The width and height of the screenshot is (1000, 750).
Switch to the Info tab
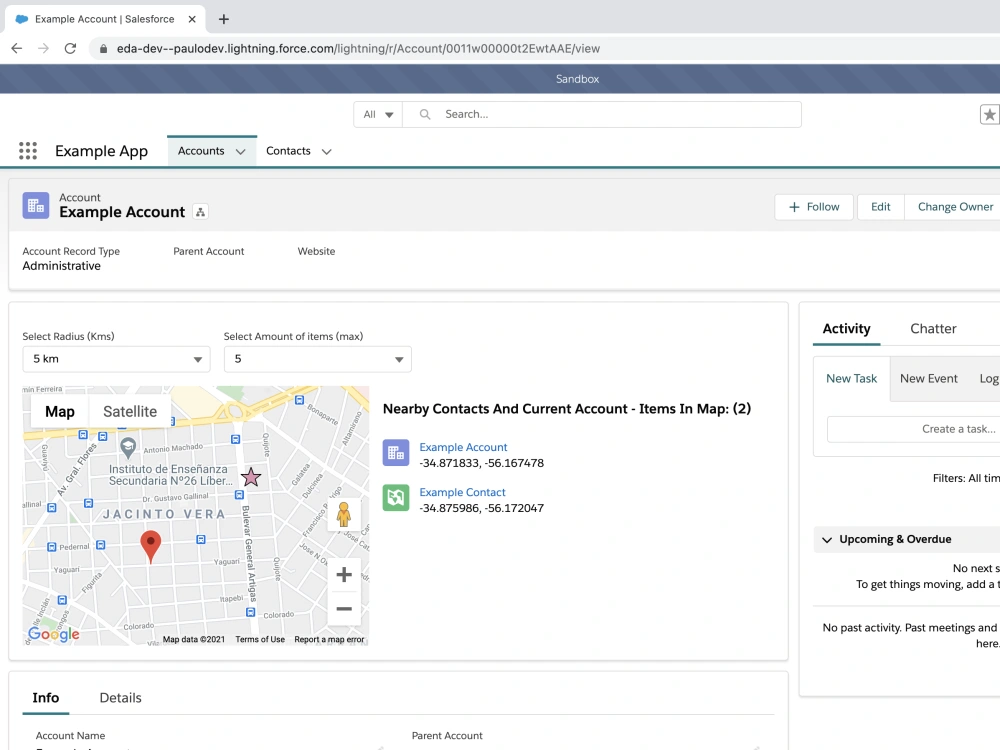point(46,698)
